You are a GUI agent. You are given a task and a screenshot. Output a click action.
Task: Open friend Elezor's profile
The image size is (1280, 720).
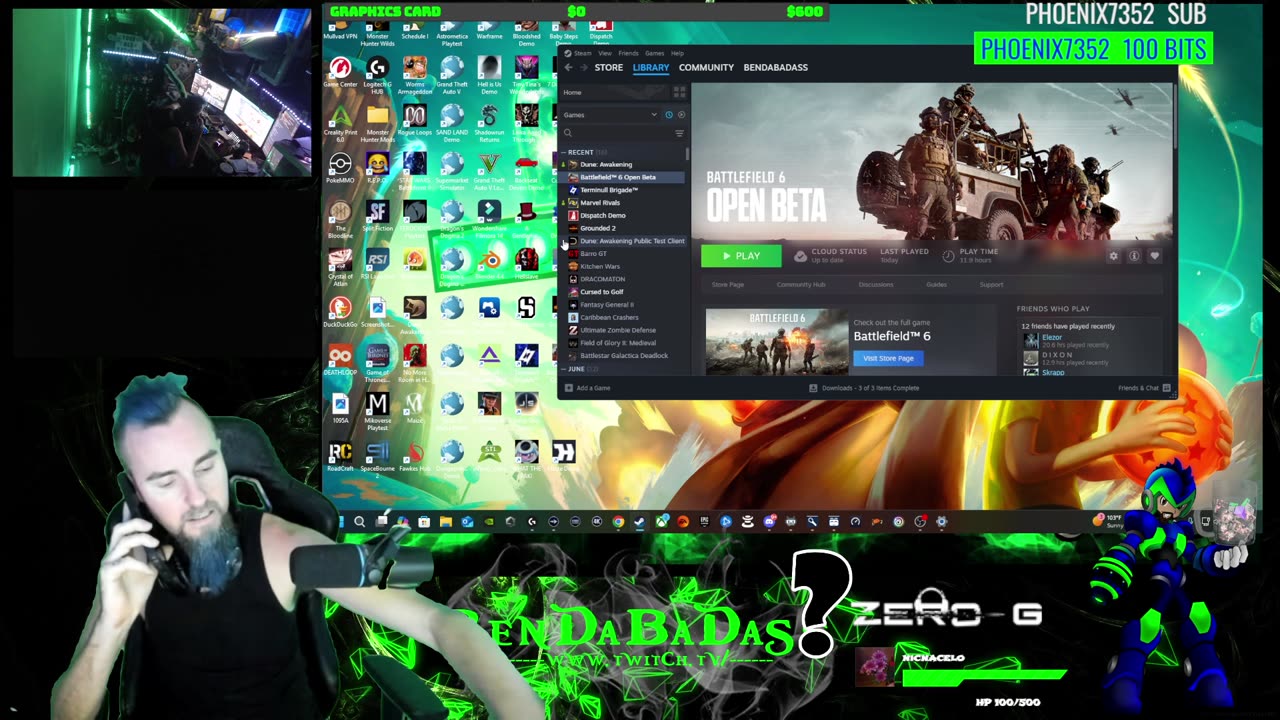coord(1052,338)
